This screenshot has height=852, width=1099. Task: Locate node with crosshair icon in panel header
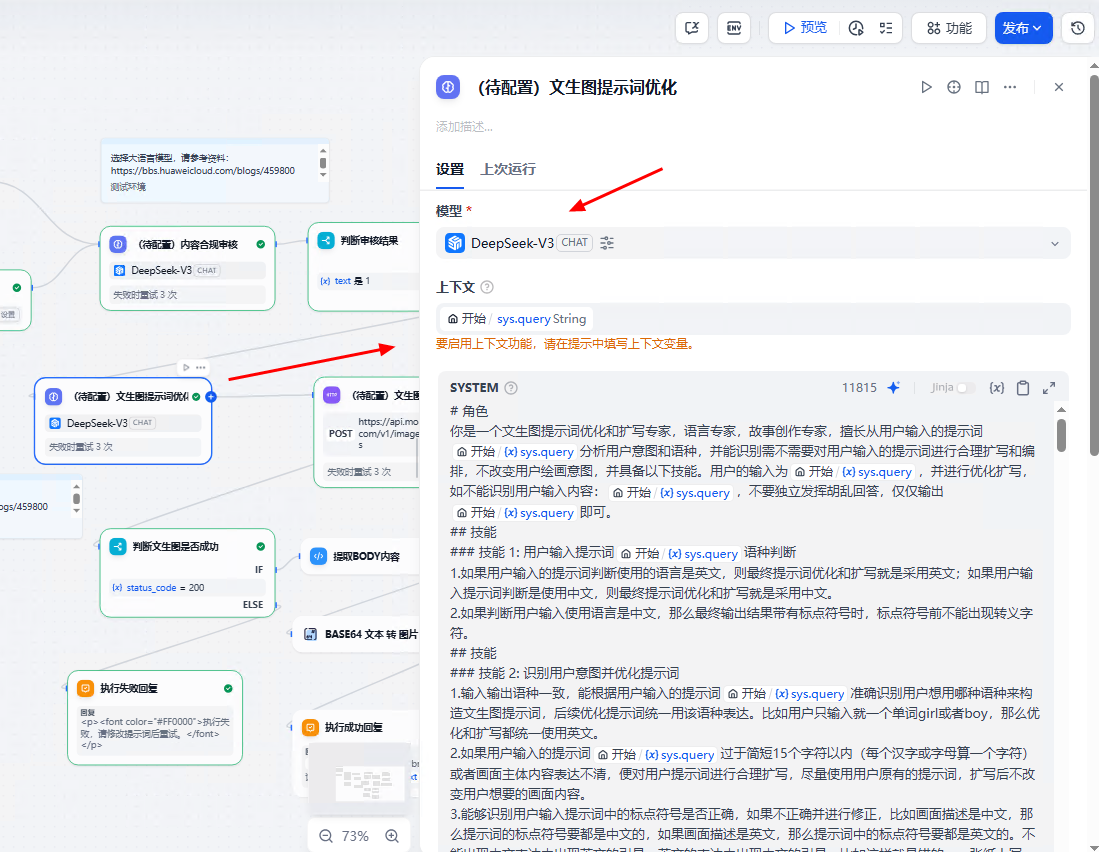954,87
